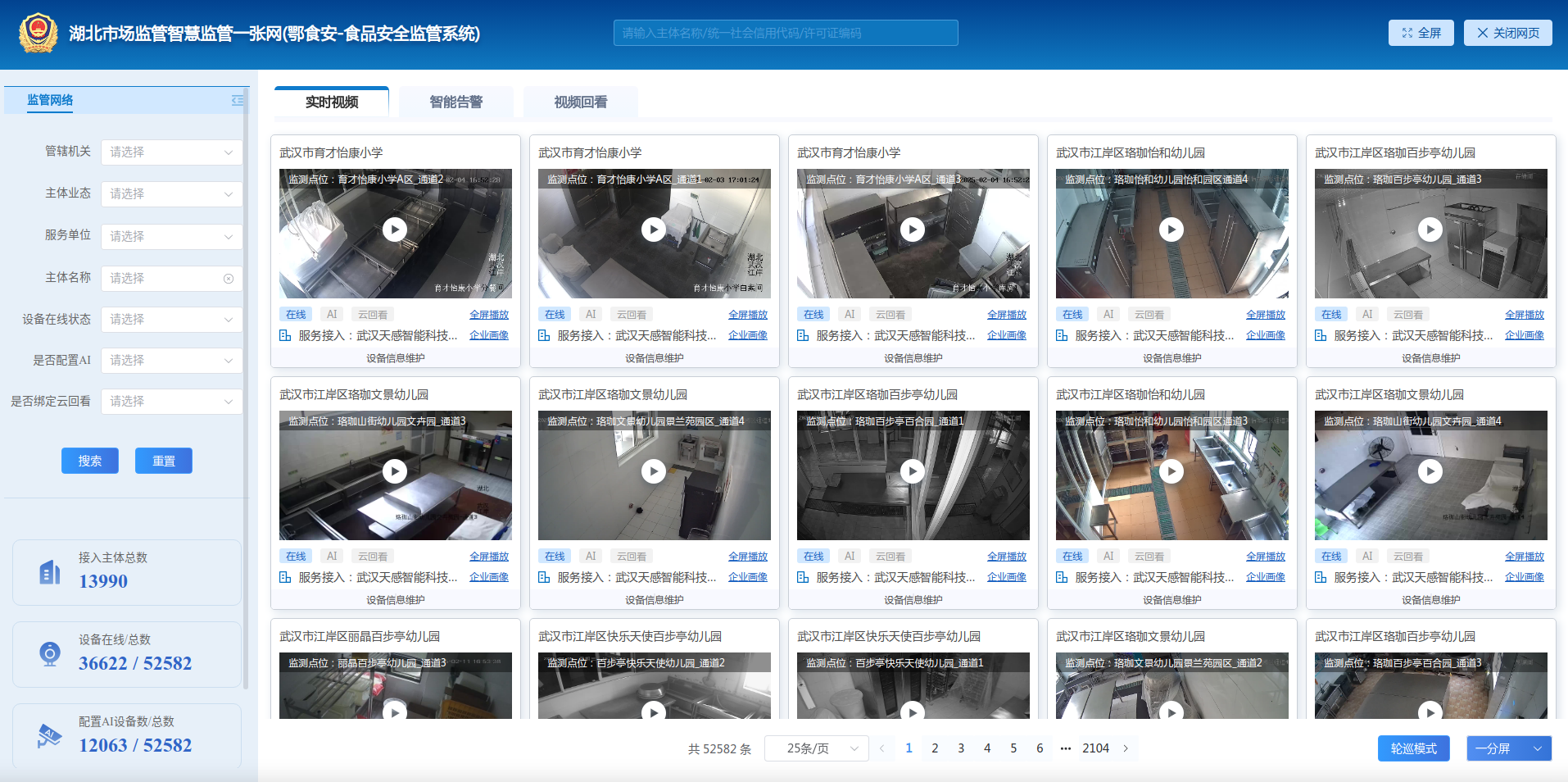This screenshot has width=1568, height=782.
Task: Go to previous page with left chevron
Action: (x=882, y=748)
